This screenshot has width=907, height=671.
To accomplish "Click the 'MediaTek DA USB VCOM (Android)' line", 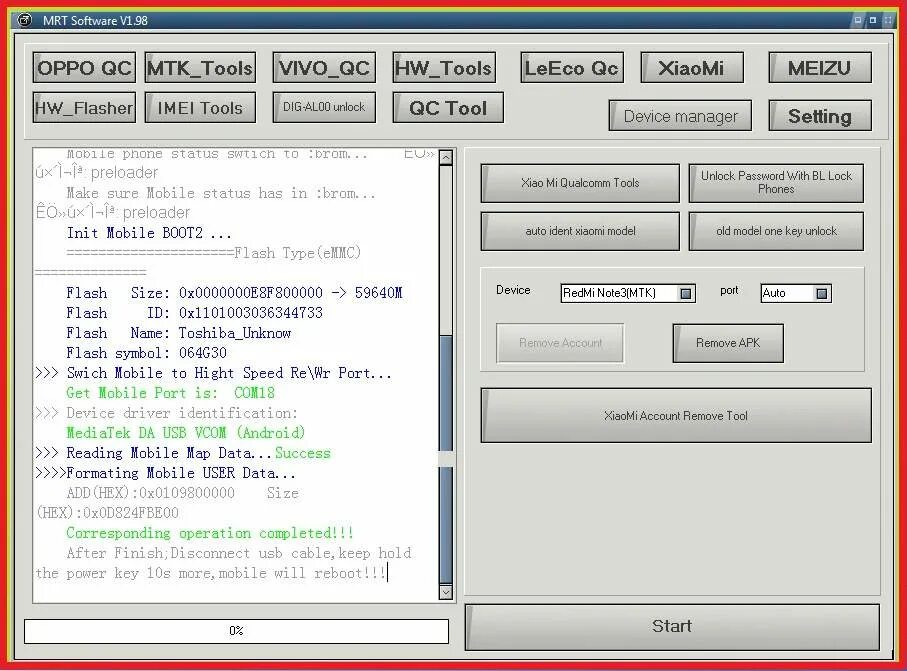I will [185, 433].
